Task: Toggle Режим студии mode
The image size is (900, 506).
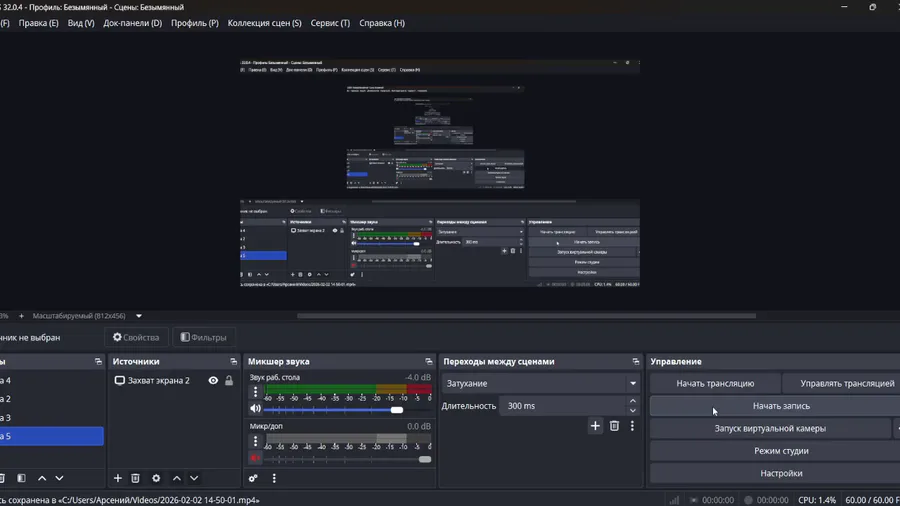Action: (781, 451)
